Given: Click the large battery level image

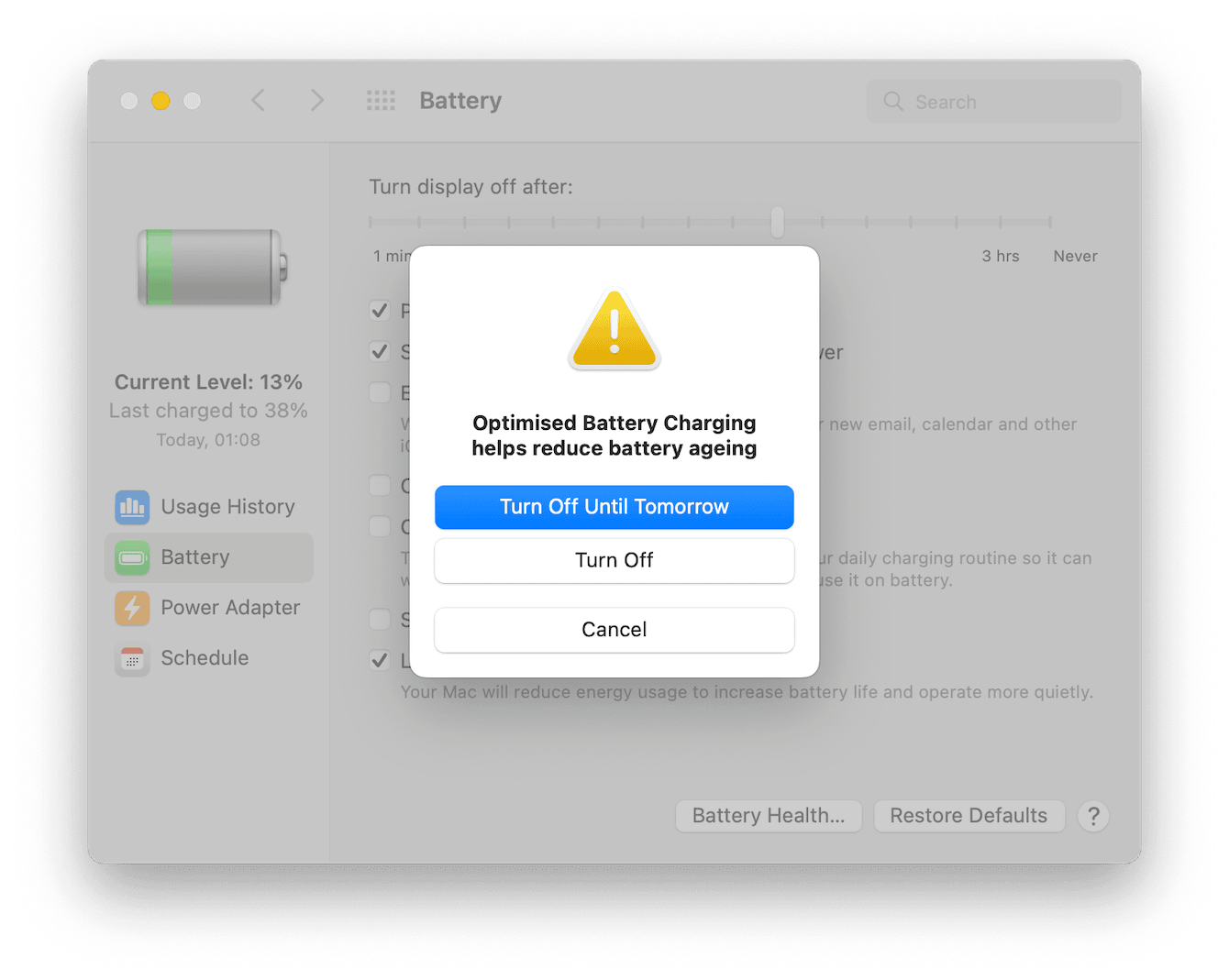Looking at the screenshot, I should click(x=213, y=268).
